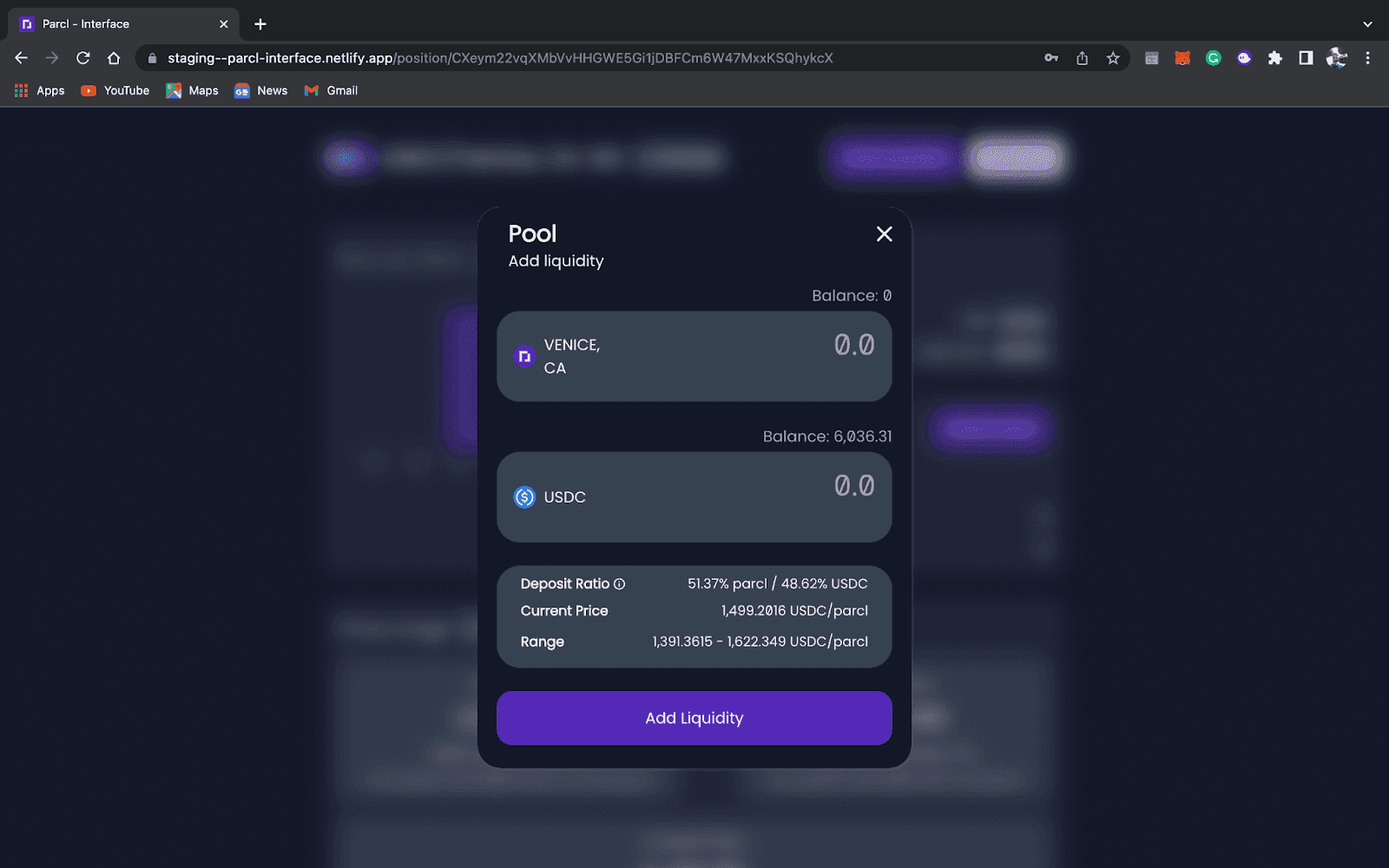Click the first gray extension icon
Viewport: 1389px width, 868px height.
pos(1152,58)
